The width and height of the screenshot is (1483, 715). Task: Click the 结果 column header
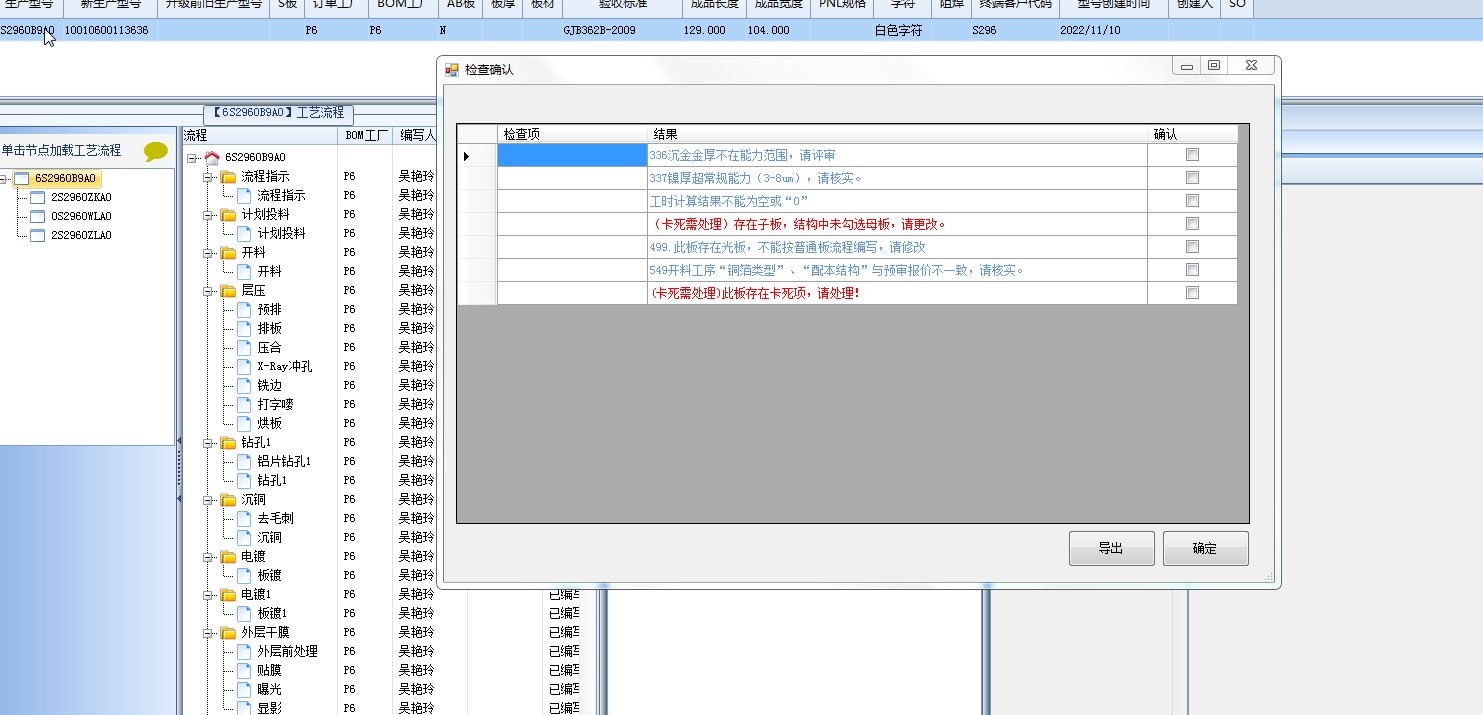[897, 134]
